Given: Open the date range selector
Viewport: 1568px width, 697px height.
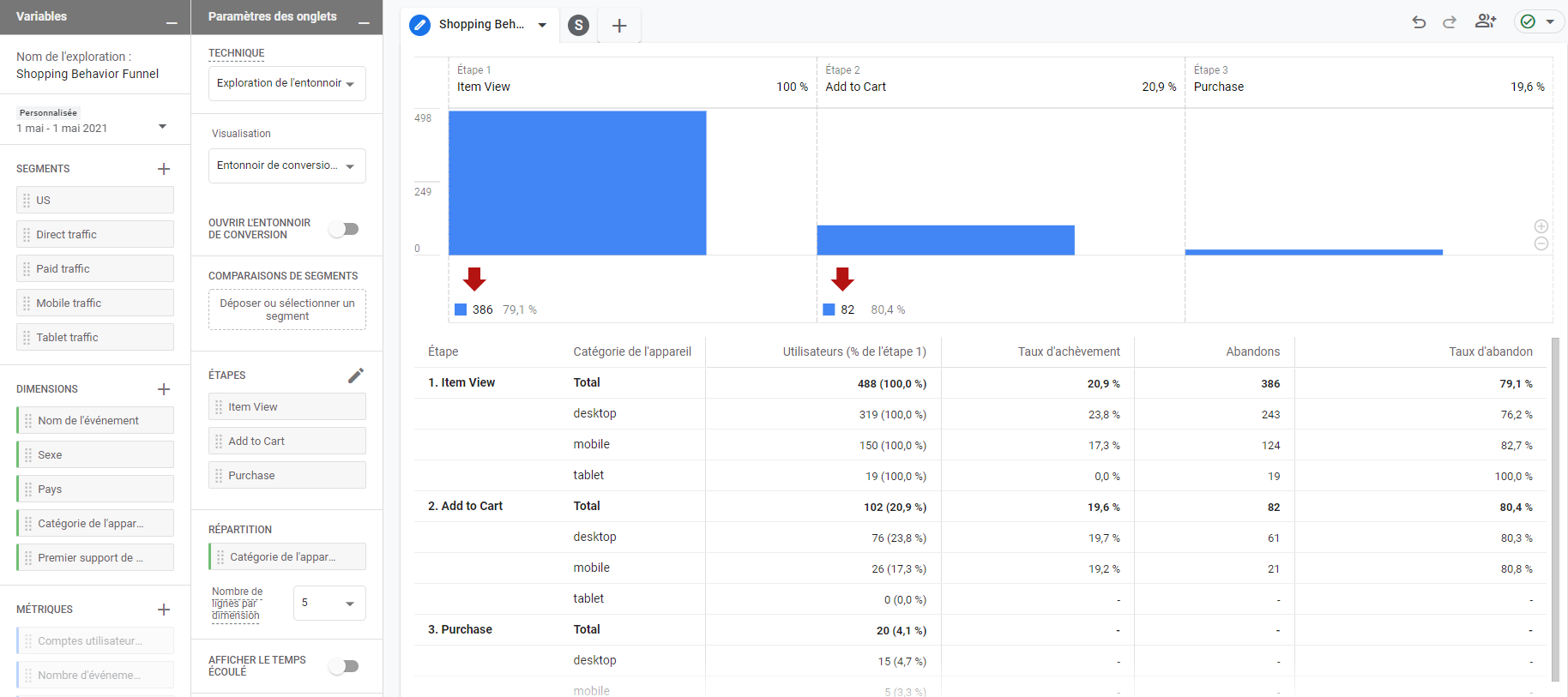Looking at the screenshot, I should click(92, 128).
